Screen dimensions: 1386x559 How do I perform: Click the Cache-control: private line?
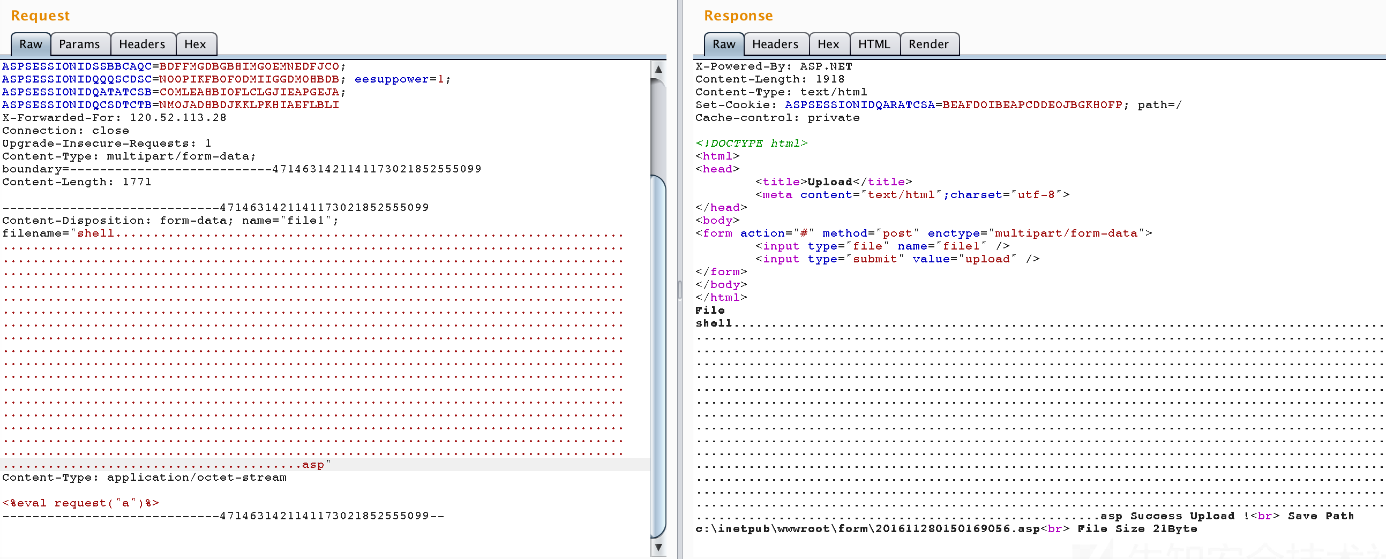click(778, 118)
